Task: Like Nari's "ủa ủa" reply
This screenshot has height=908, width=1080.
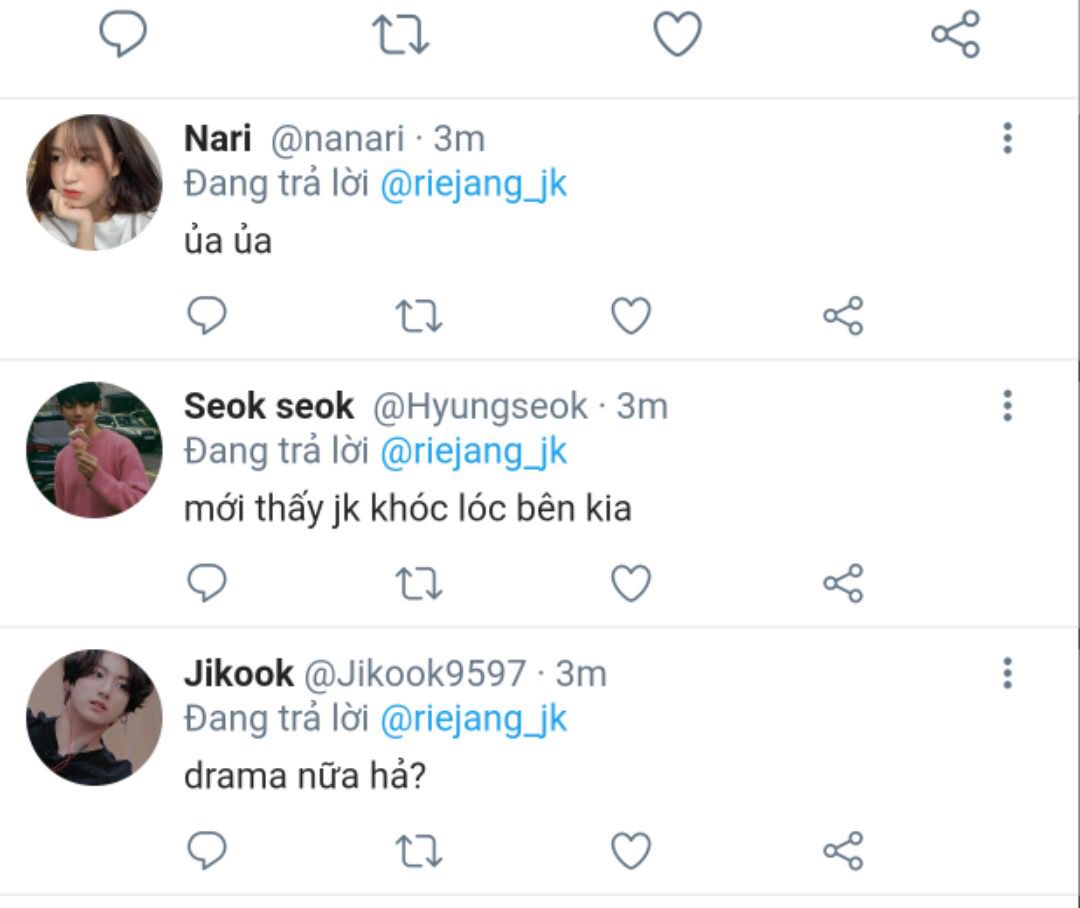Action: coord(631,316)
